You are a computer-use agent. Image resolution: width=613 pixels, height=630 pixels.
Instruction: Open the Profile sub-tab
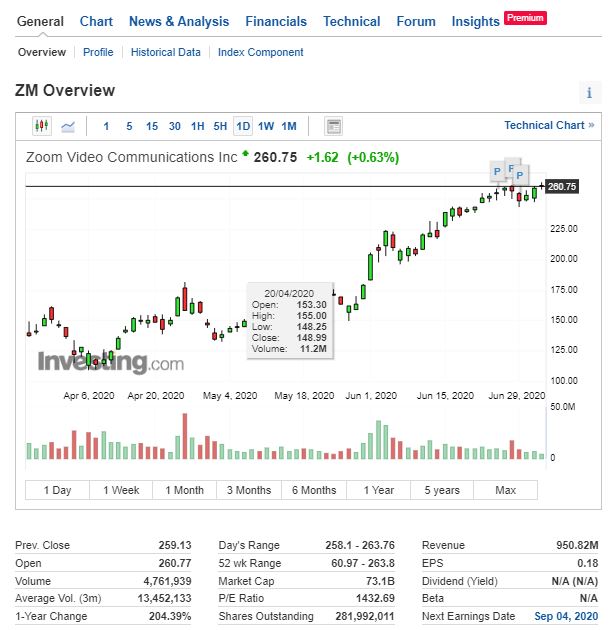point(98,52)
